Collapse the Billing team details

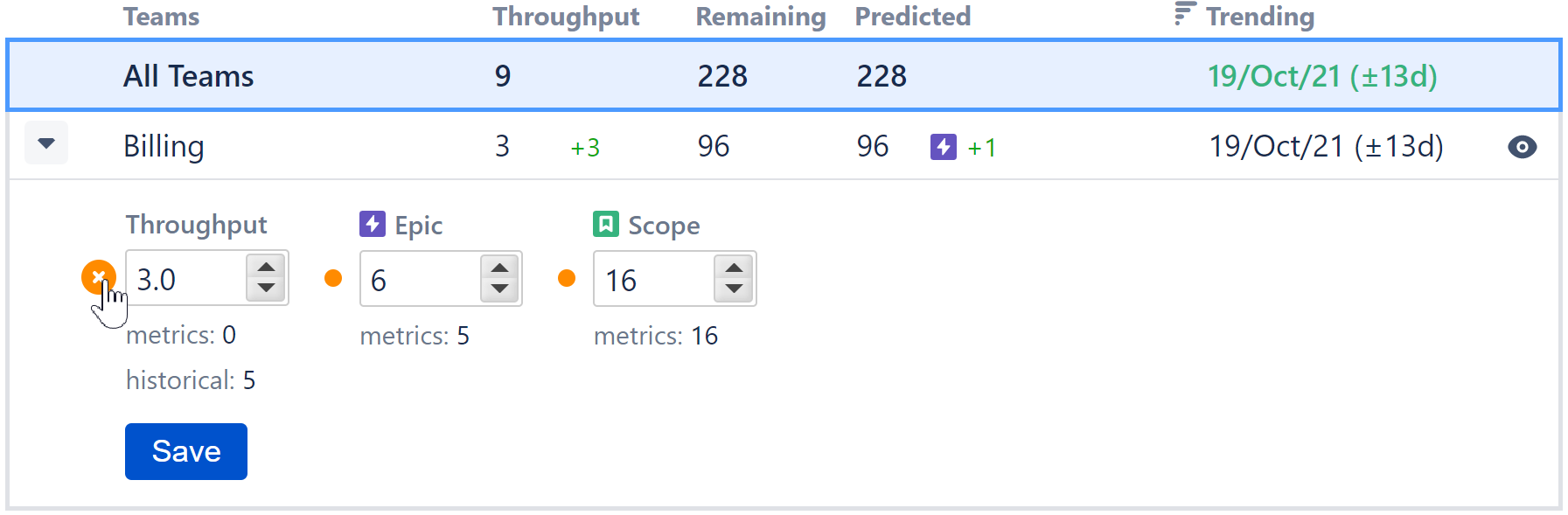click(45, 143)
